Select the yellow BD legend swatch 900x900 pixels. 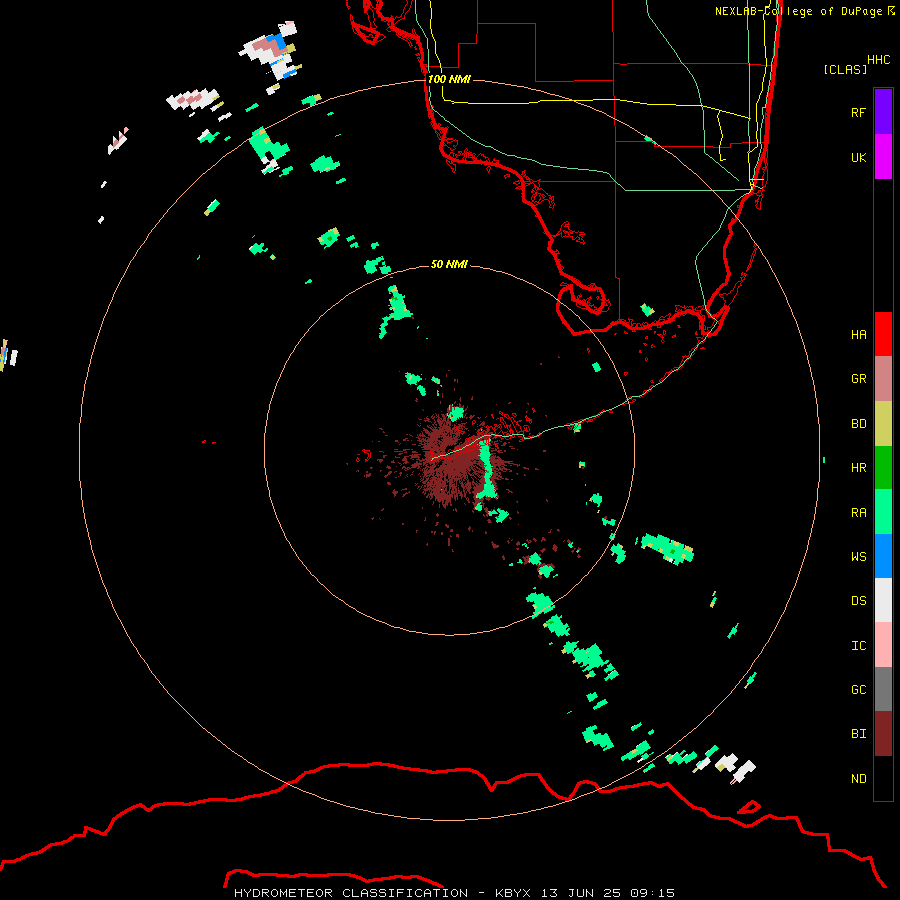(x=883, y=424)
